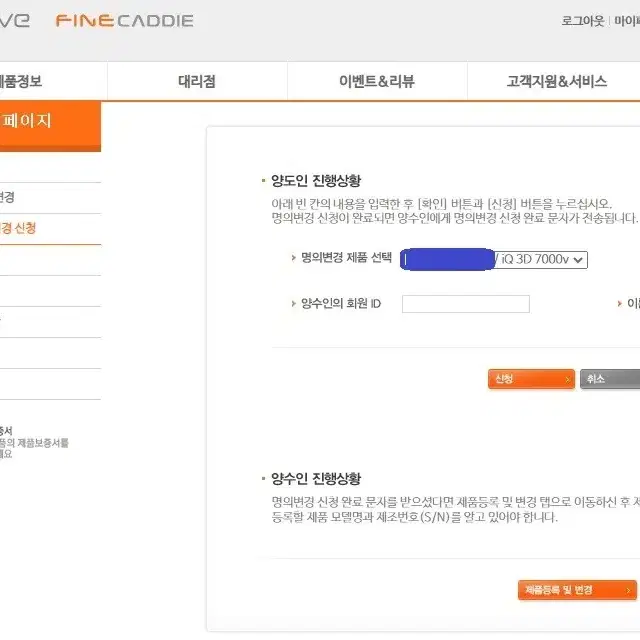
Task: Click the 로그아웃 link
Action: click(x=582, y=20)
